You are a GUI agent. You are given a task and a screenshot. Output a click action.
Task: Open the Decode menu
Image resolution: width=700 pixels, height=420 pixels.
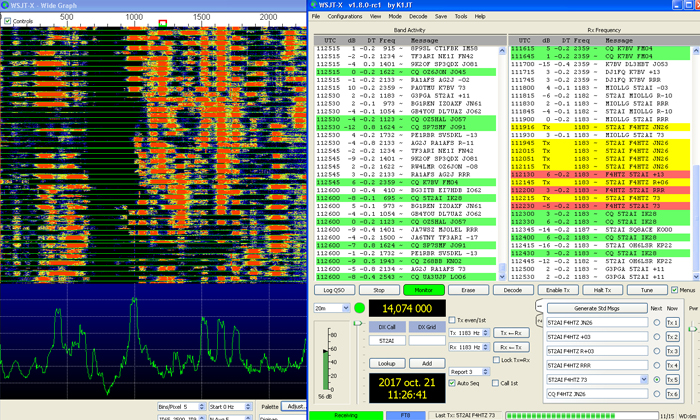tap(418, 17)
